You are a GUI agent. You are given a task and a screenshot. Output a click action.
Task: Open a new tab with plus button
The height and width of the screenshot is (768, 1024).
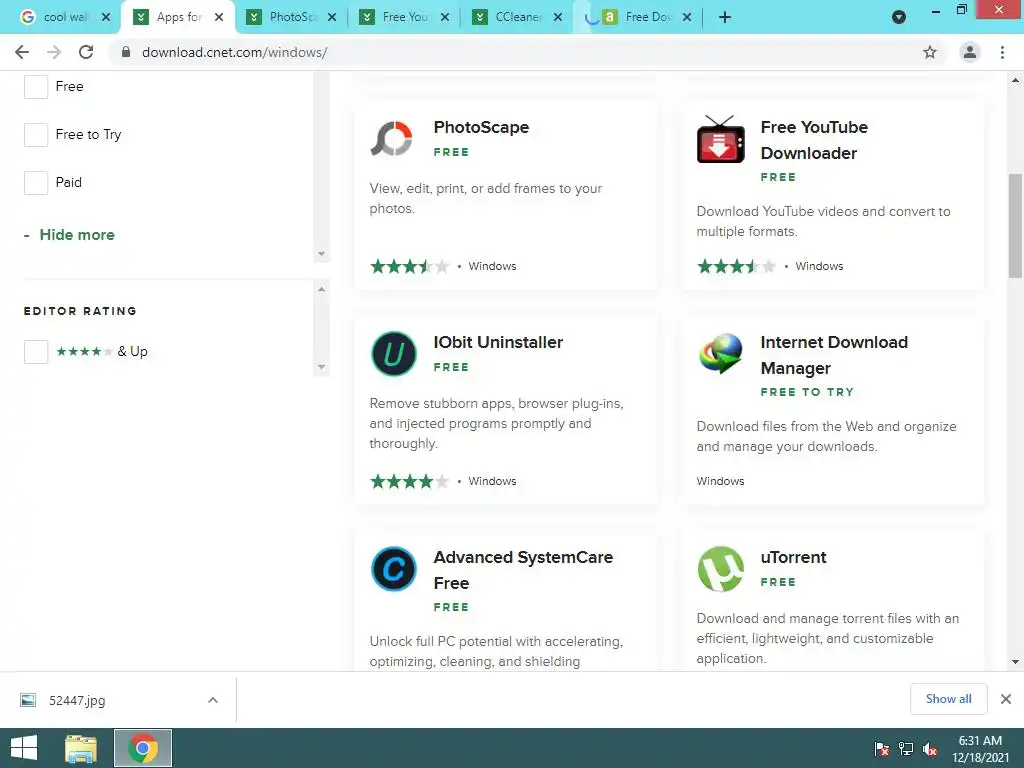point(725,17)
